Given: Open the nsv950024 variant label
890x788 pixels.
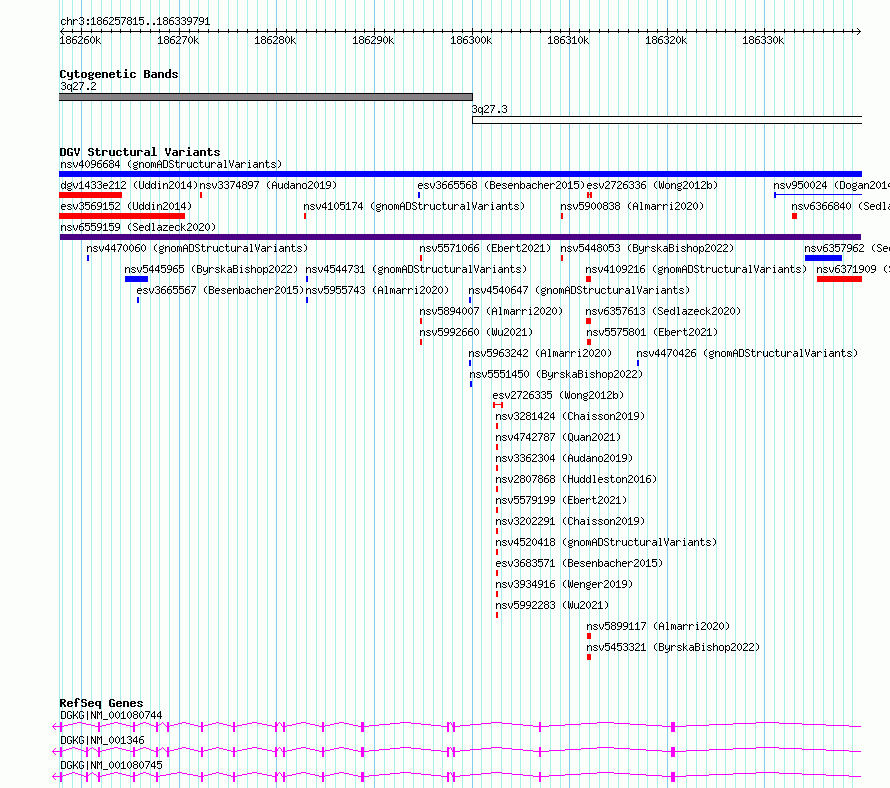Looking at the screenshot, I should coord(831,186).
